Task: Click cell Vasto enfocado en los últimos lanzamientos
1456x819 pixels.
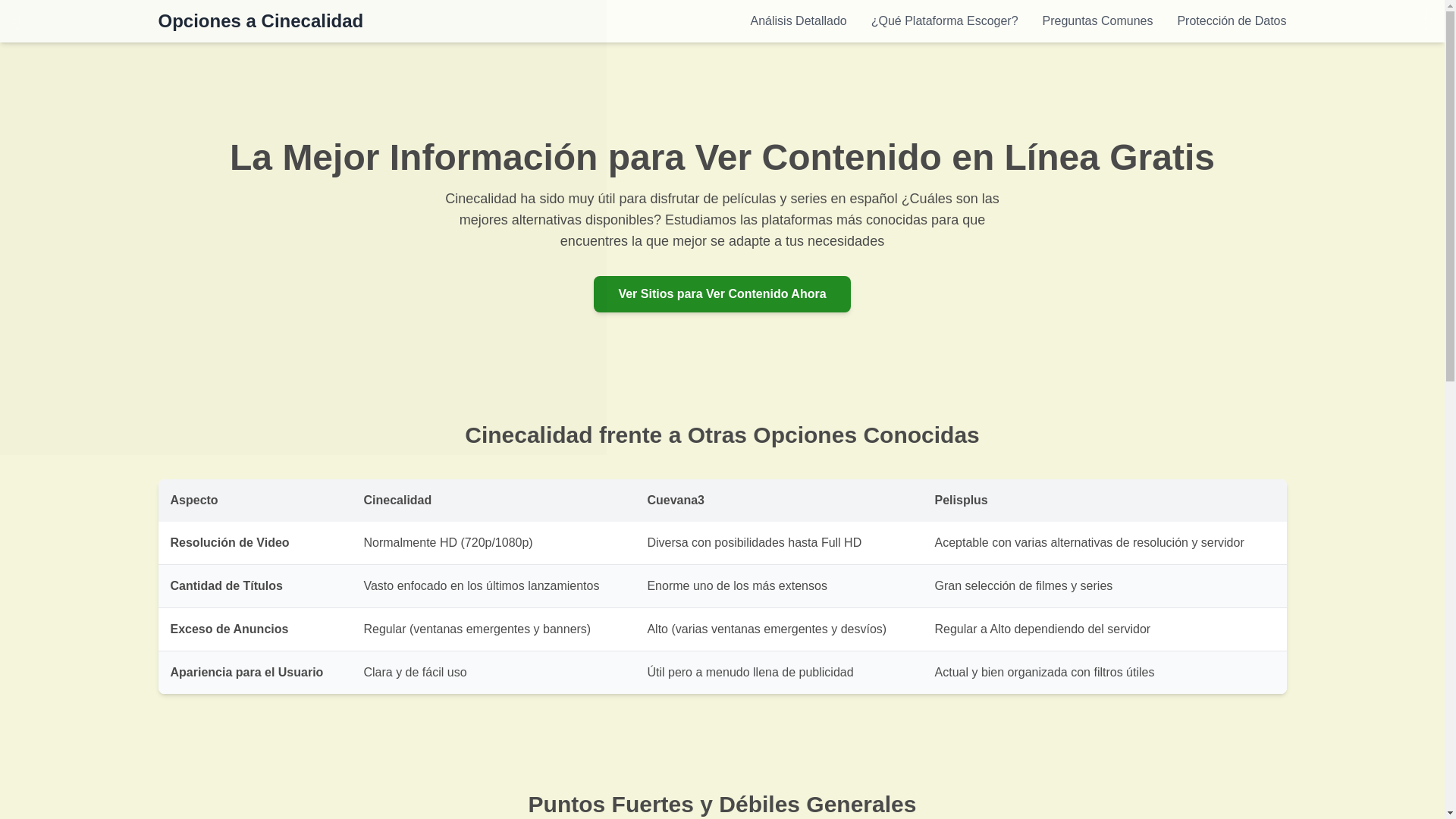Action: tap(493, 586)
